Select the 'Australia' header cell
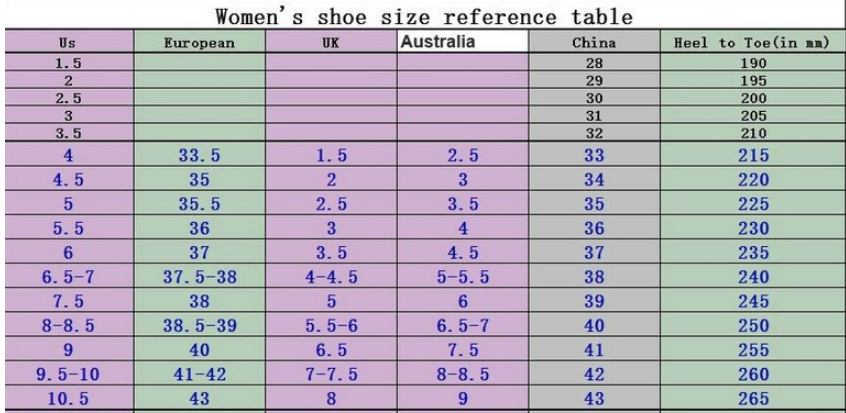846x413 pixels. [436, 44]
